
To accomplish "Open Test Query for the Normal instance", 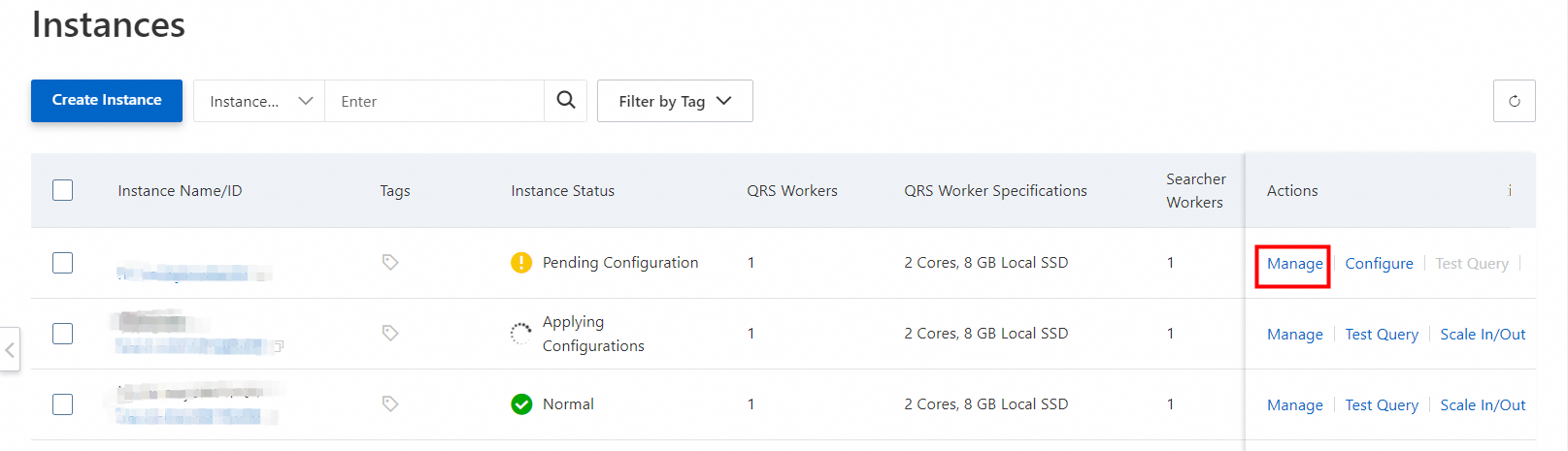I will click(1382, 405).
